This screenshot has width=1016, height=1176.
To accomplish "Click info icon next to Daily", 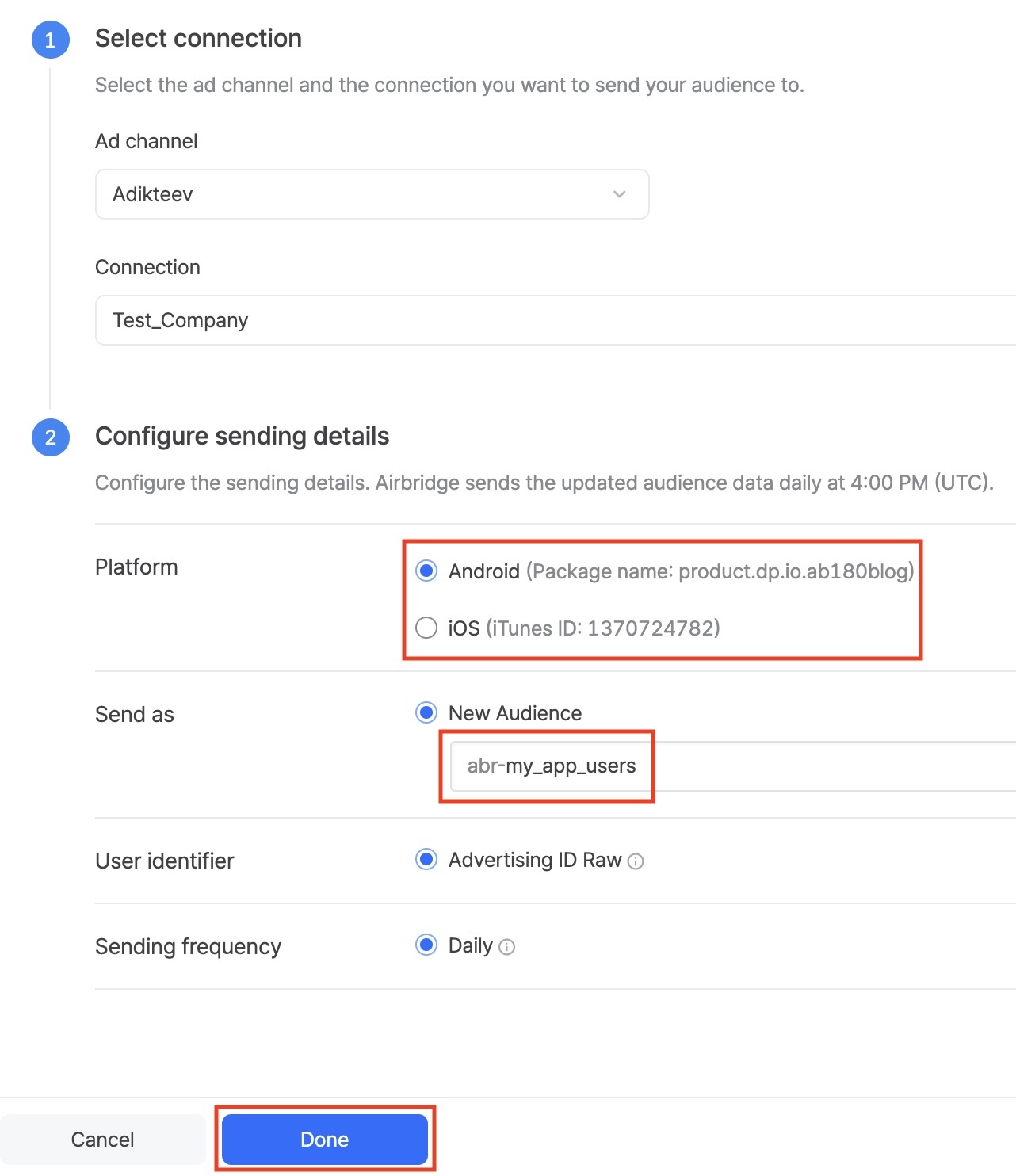I will coord(507,947).
